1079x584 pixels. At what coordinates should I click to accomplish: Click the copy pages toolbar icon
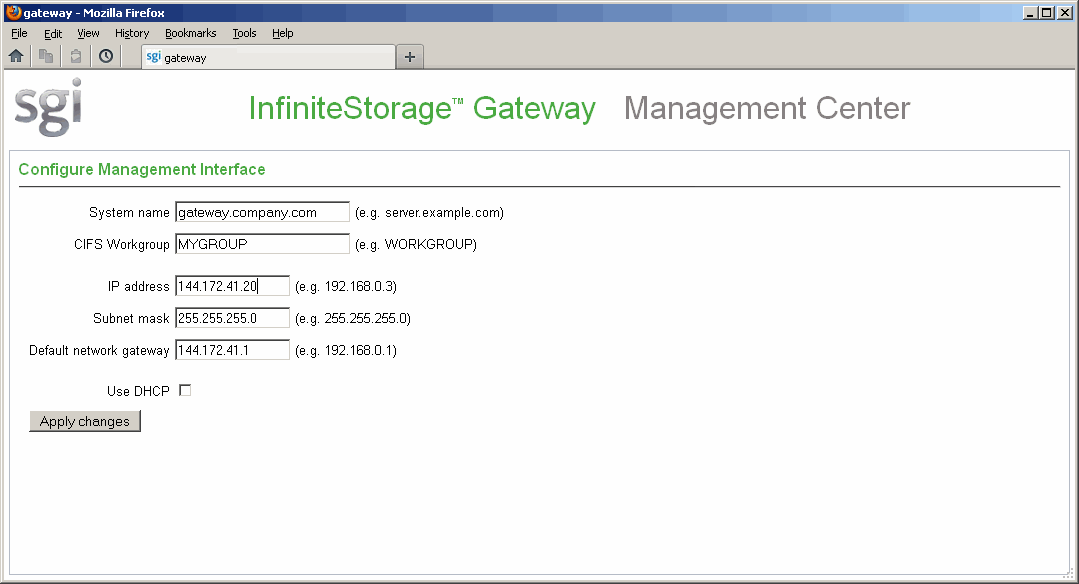46,56
